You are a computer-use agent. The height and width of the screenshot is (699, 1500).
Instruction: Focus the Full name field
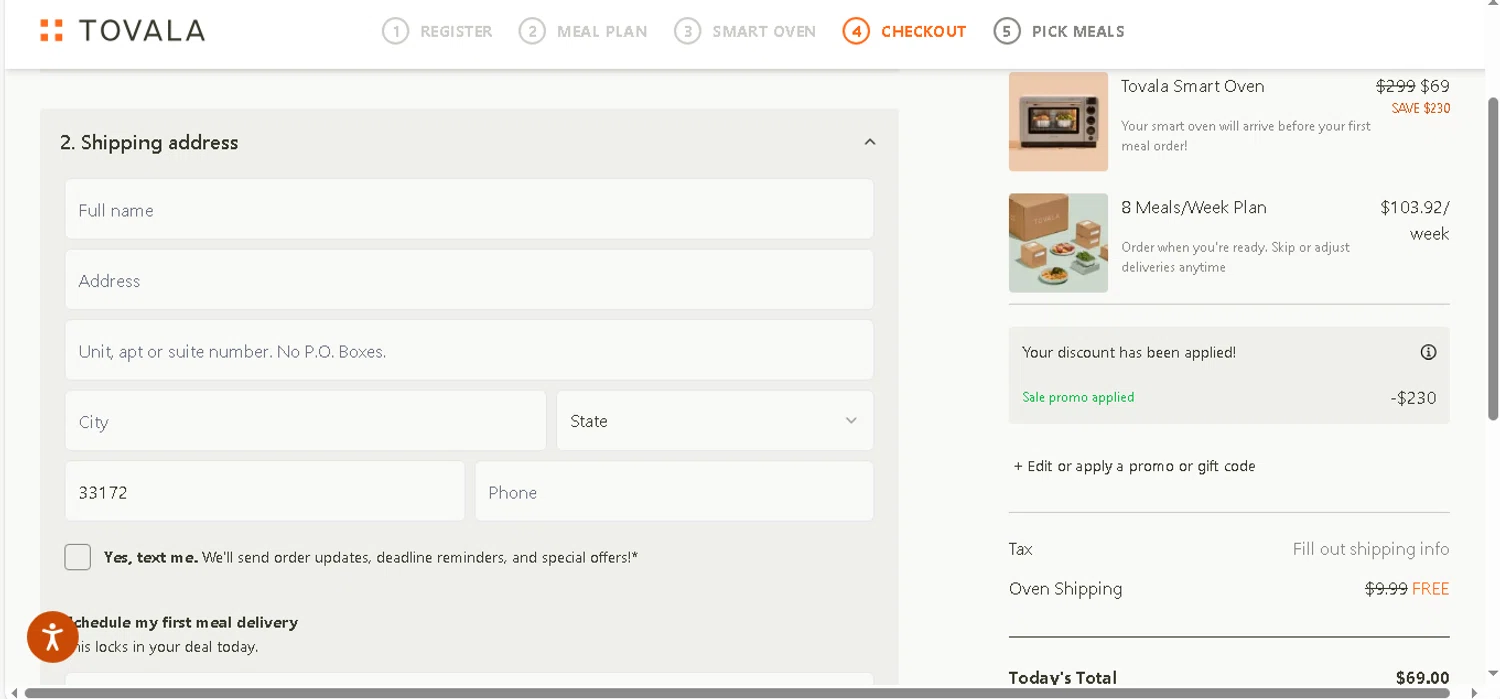(x=469, y=210)
